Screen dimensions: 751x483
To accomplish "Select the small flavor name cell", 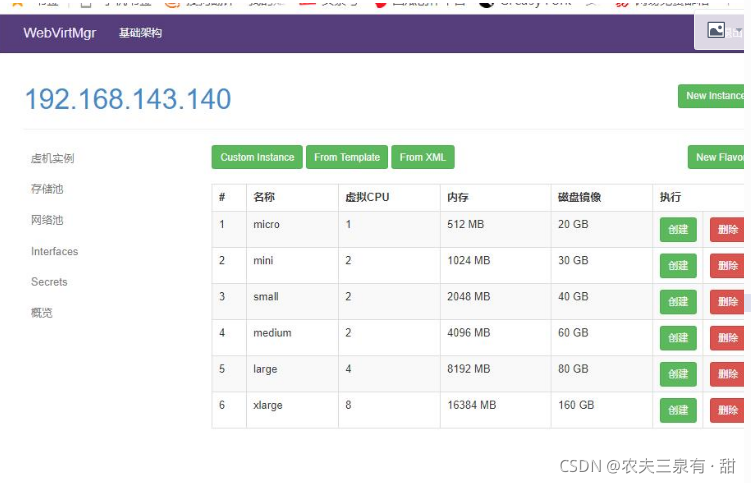I will click(x=292, y=302).
